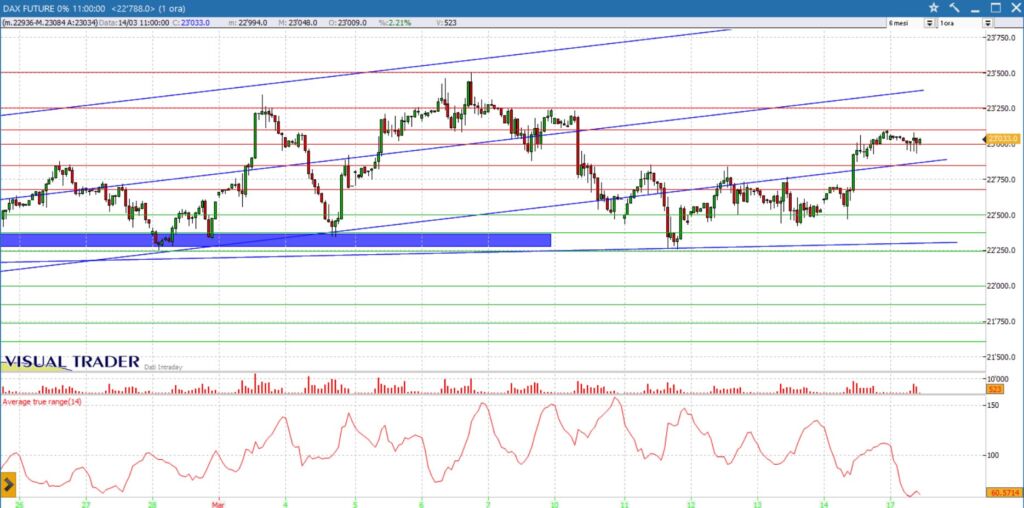This screenshot has width=1024, height=508.
Task: Click the 23'250.0 price axis label
Action: click(1000, 108)
